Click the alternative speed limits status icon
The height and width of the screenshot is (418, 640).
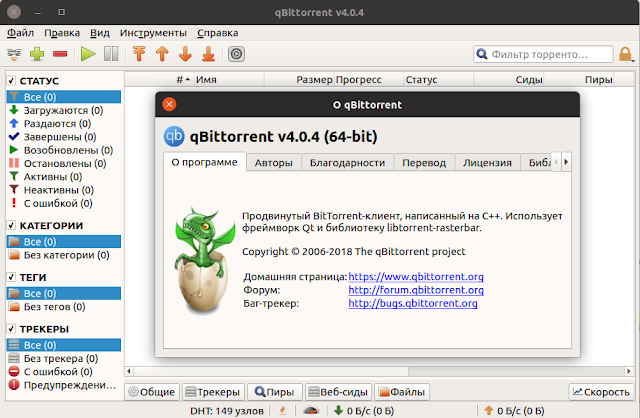311,411
